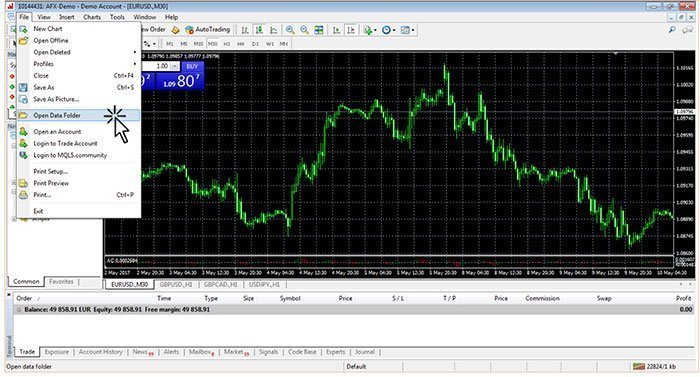Viewport: 700px width, 377px height.
Task: Click the zoom in magnifier icon
Action: point(290,30)
